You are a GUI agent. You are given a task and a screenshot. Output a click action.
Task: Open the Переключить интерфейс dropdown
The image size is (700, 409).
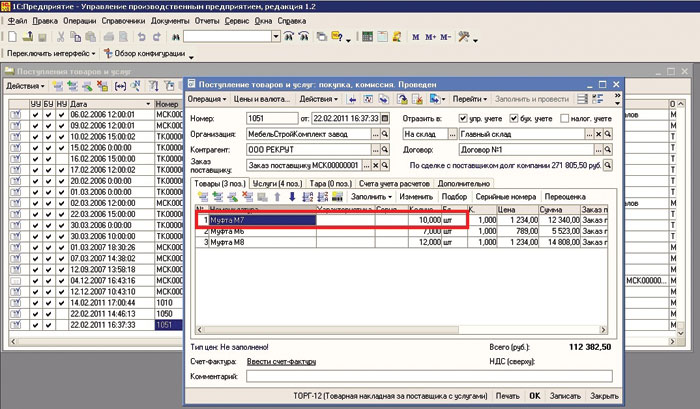pos(51,54)
